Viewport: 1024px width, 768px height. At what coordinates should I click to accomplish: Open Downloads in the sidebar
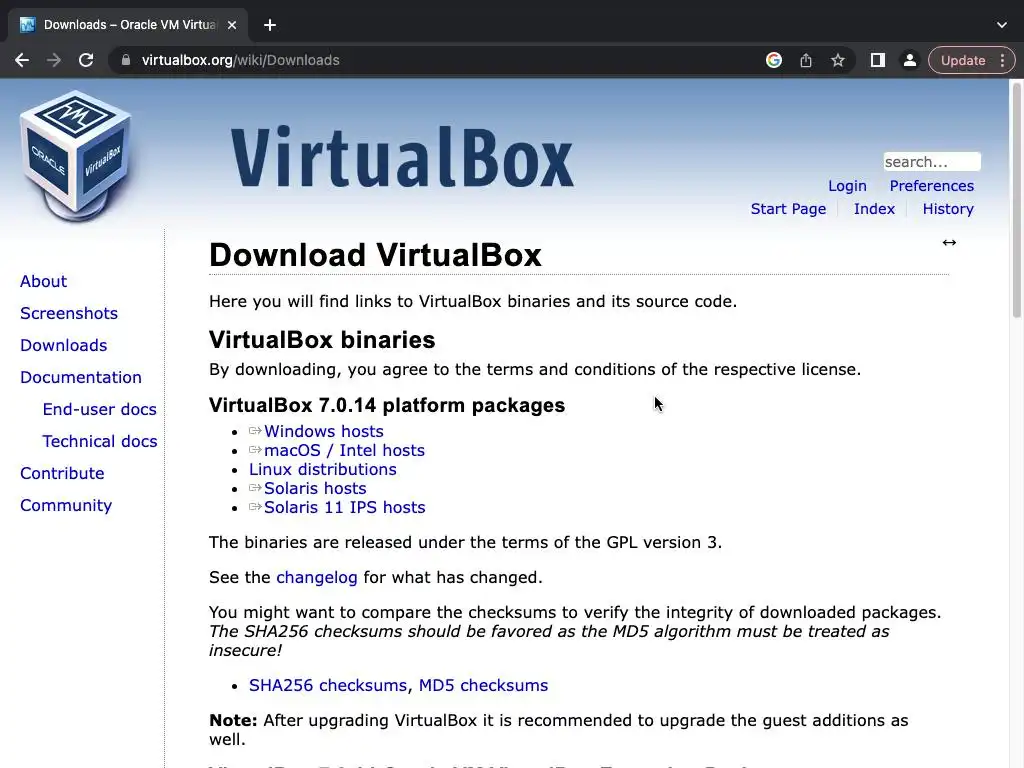(63, 345)
